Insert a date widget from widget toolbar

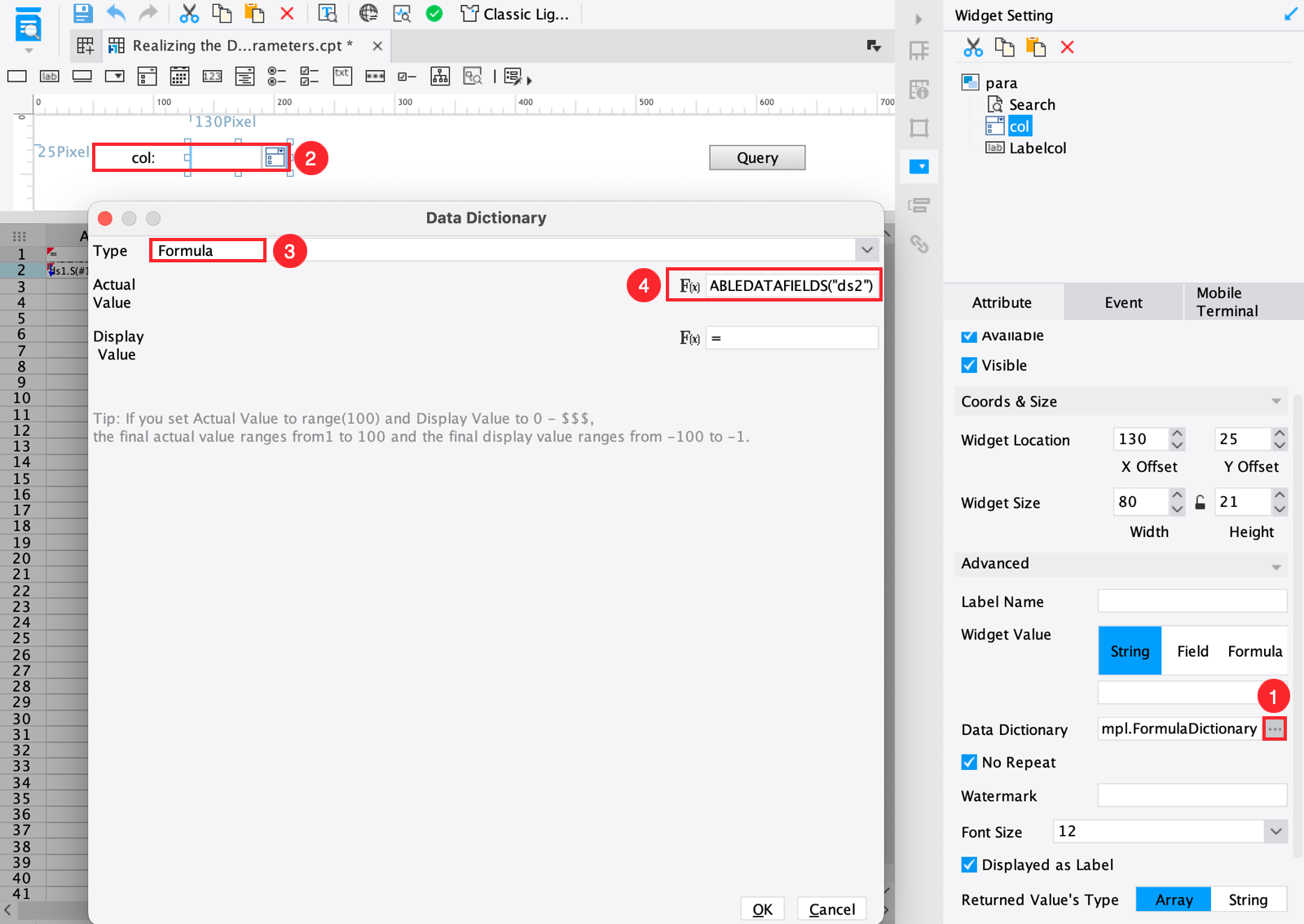coord(179,77)
